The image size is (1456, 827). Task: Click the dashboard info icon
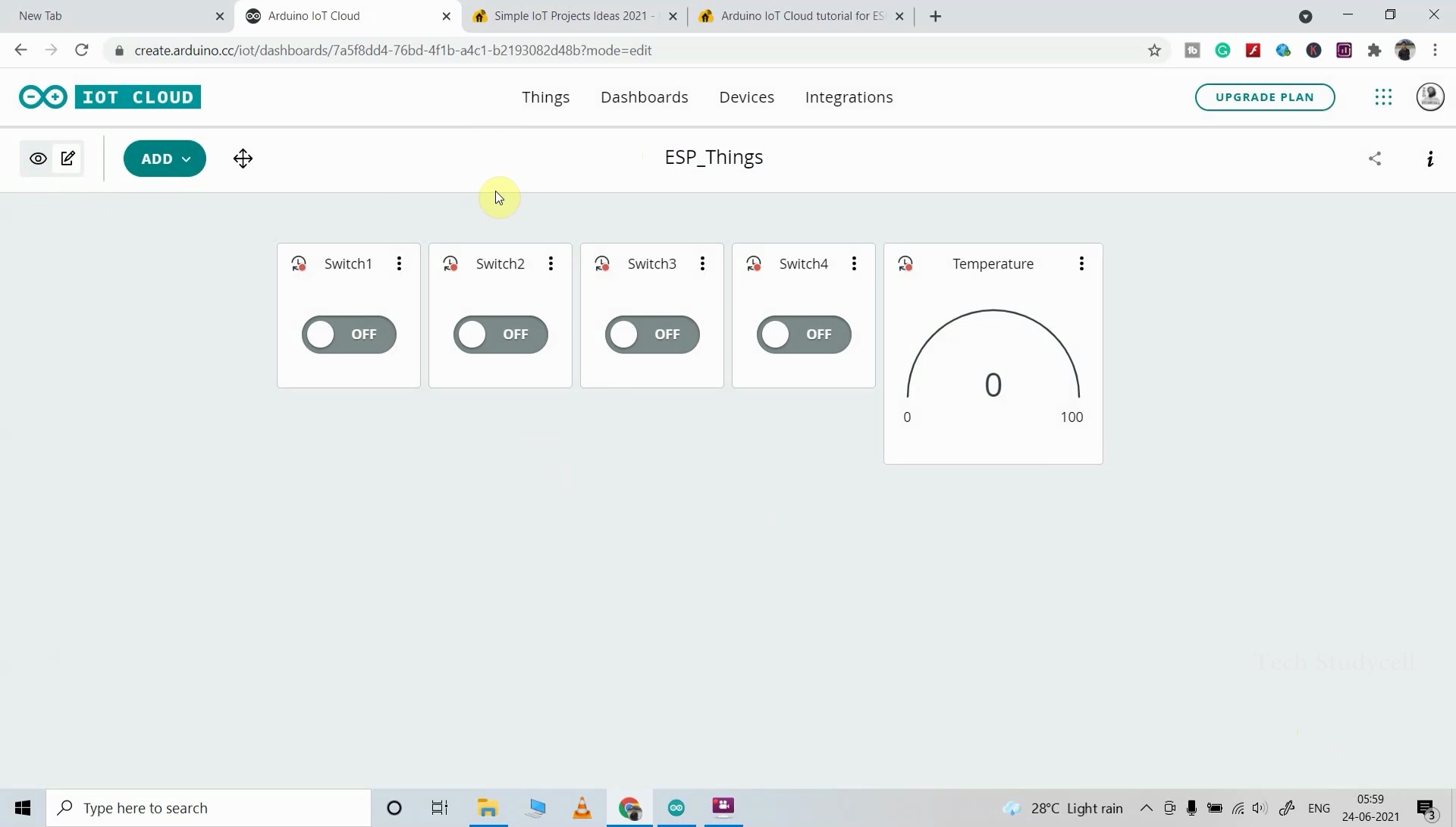(x=1430, y=159)
